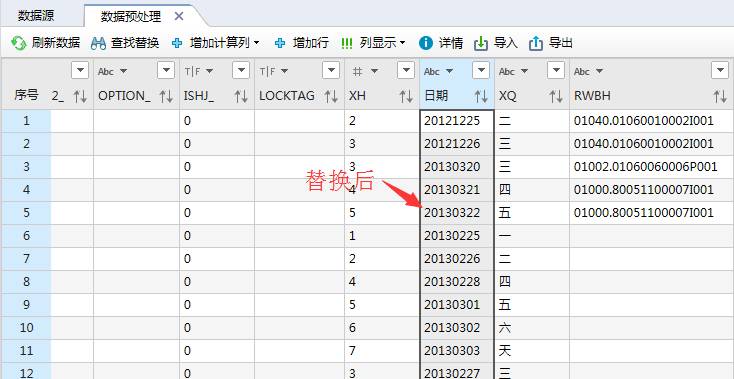The width and height of the screenshot is (734, 379).
Task: Click the 增加行 plus icon
Action: (x=280, y=43)
